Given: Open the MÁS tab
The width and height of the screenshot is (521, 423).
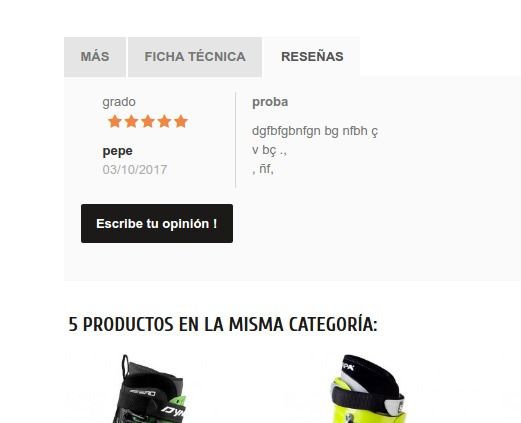Looking at the screenshot, I should (x=95, y=57).
